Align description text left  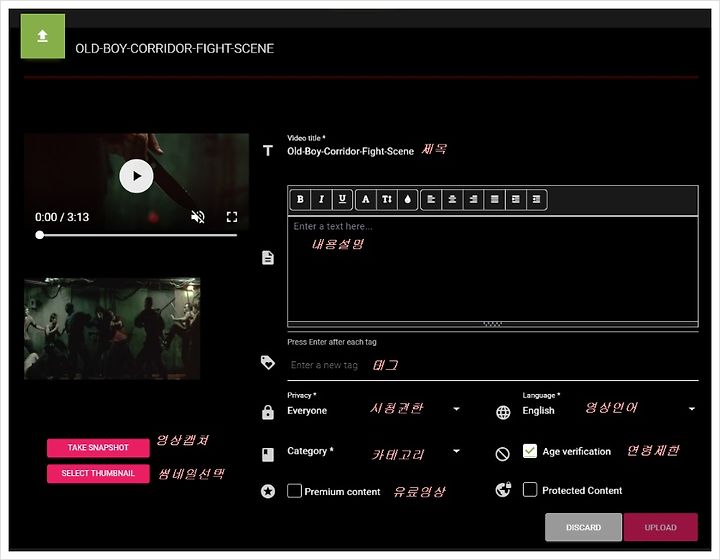(431, 199)
